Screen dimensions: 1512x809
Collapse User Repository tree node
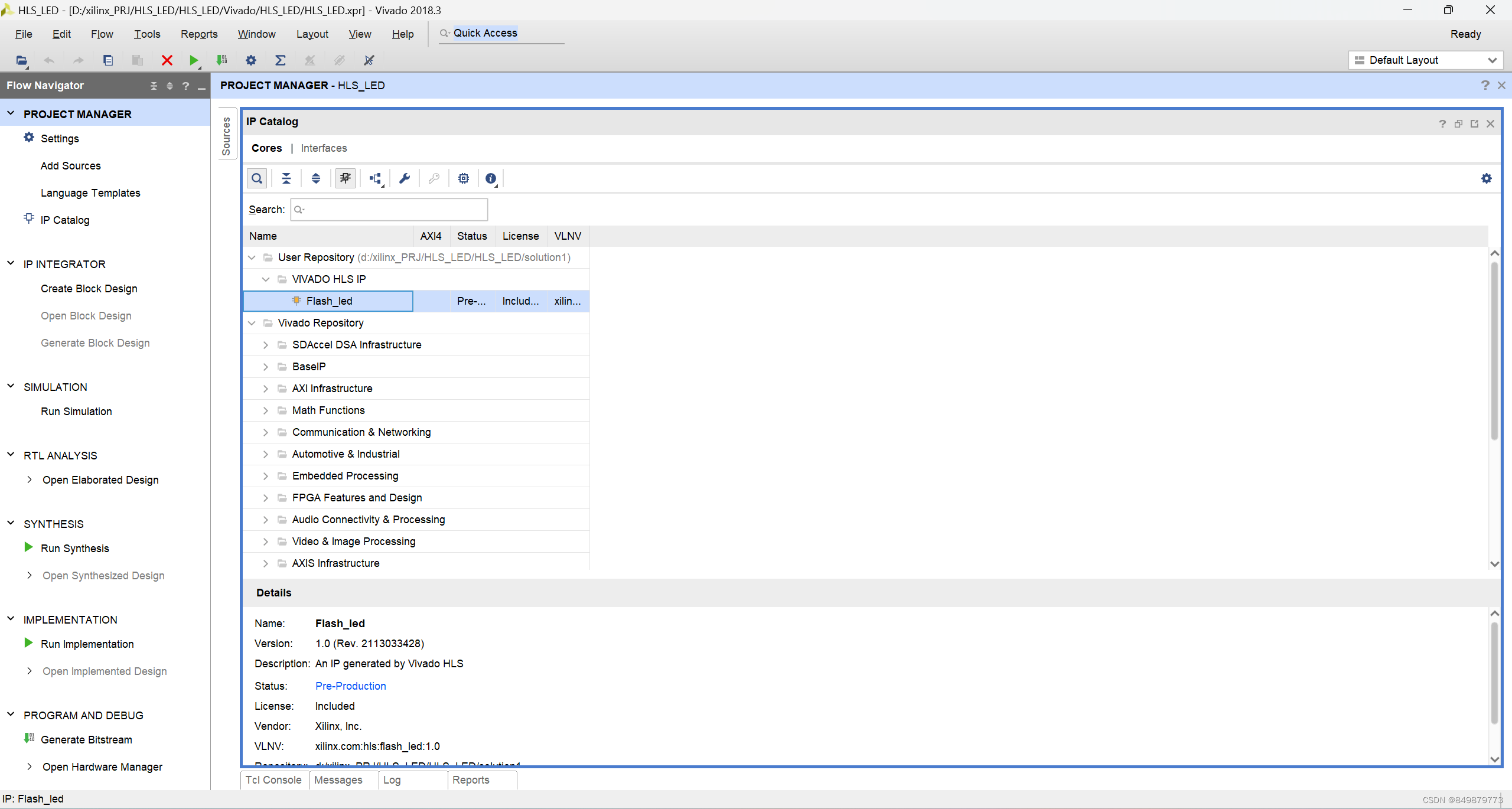click(252, 257)
